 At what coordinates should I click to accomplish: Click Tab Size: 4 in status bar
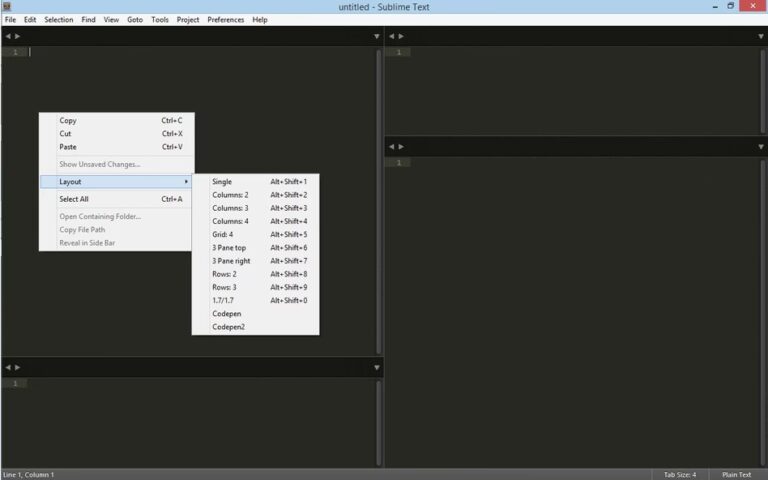click(x=680, y=475)
